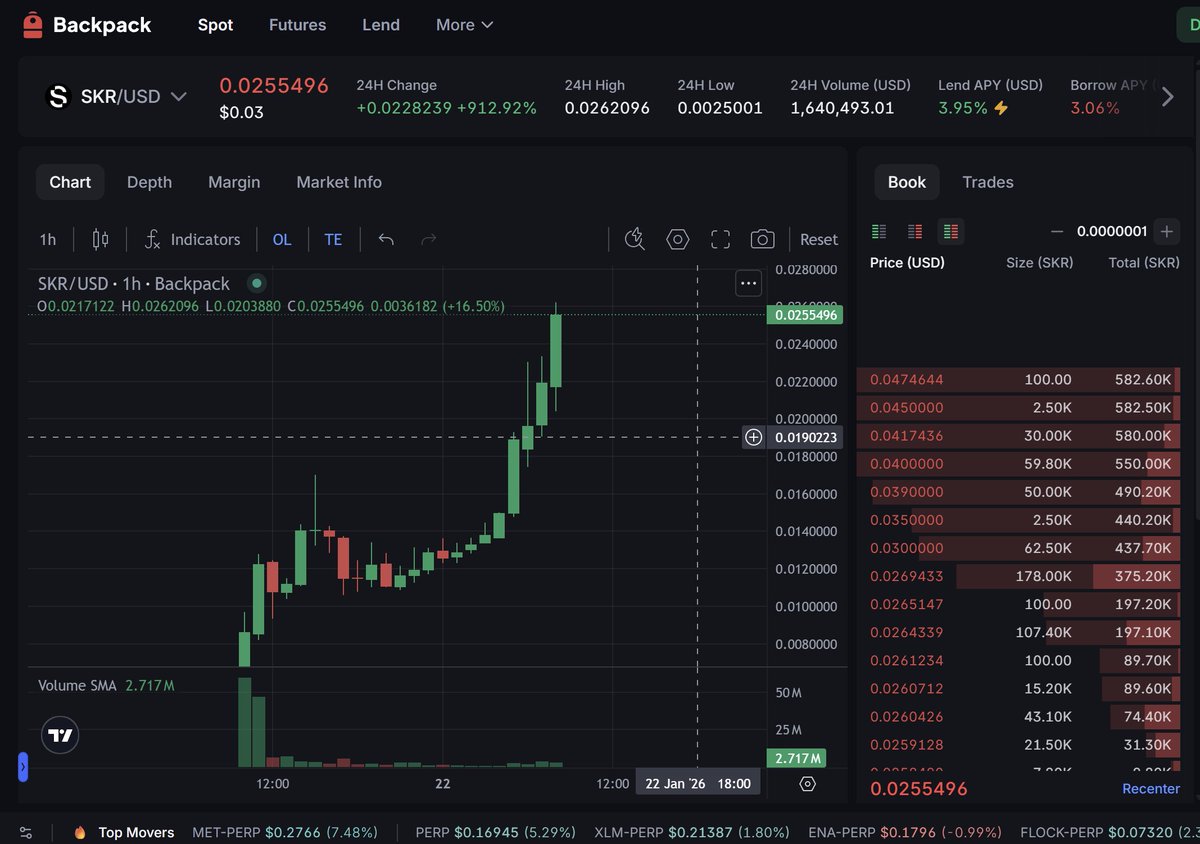Open the Margin tab
Viewport: 1200px width, 844px height.
(234, 182)
